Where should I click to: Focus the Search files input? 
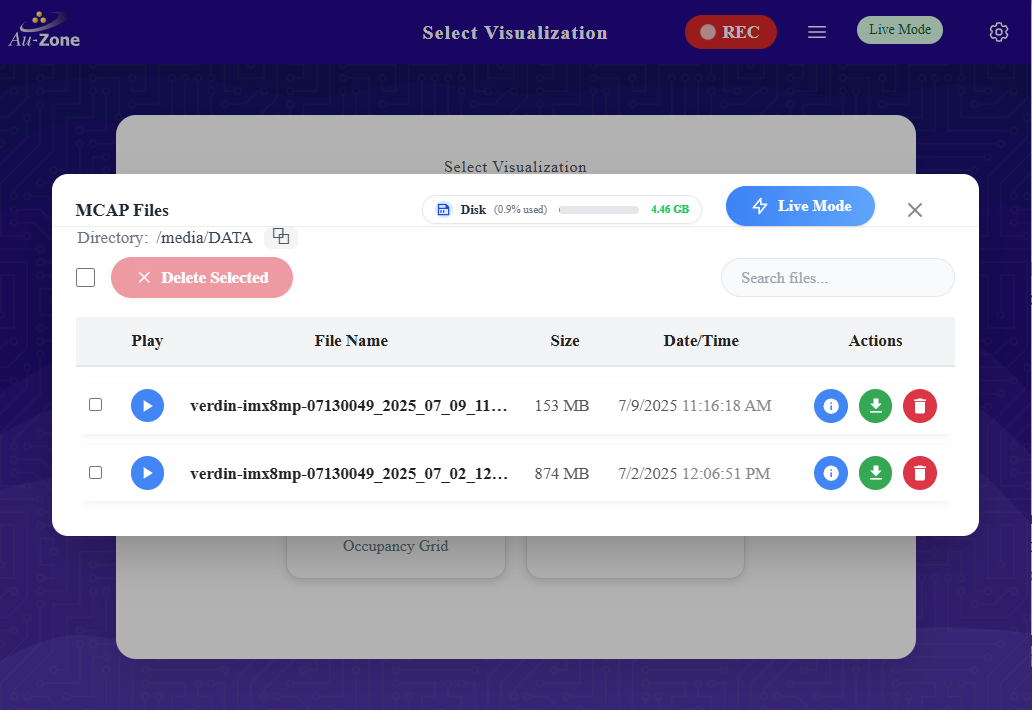tap(838, 277)
